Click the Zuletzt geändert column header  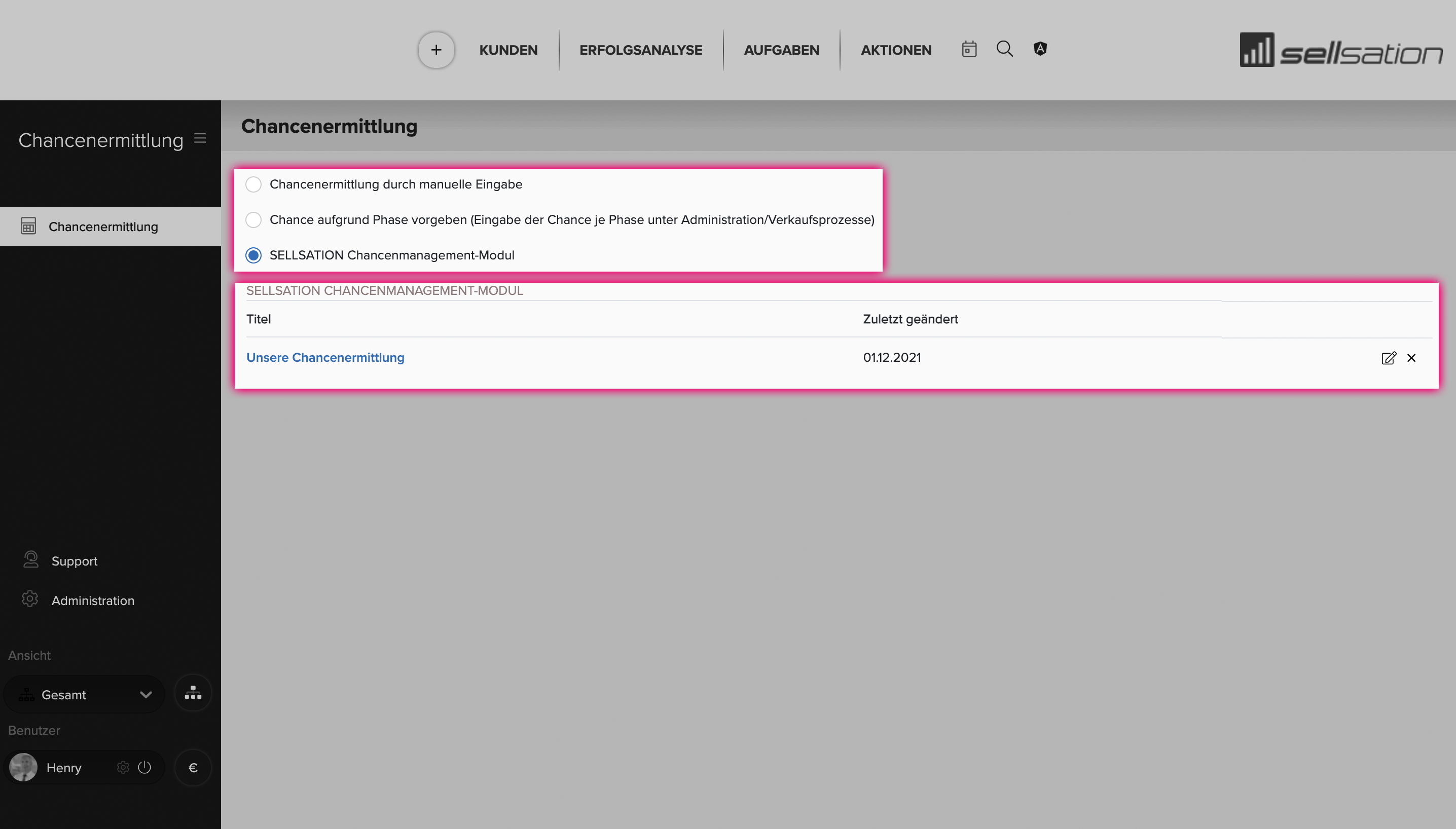click(x=911, y=319)
